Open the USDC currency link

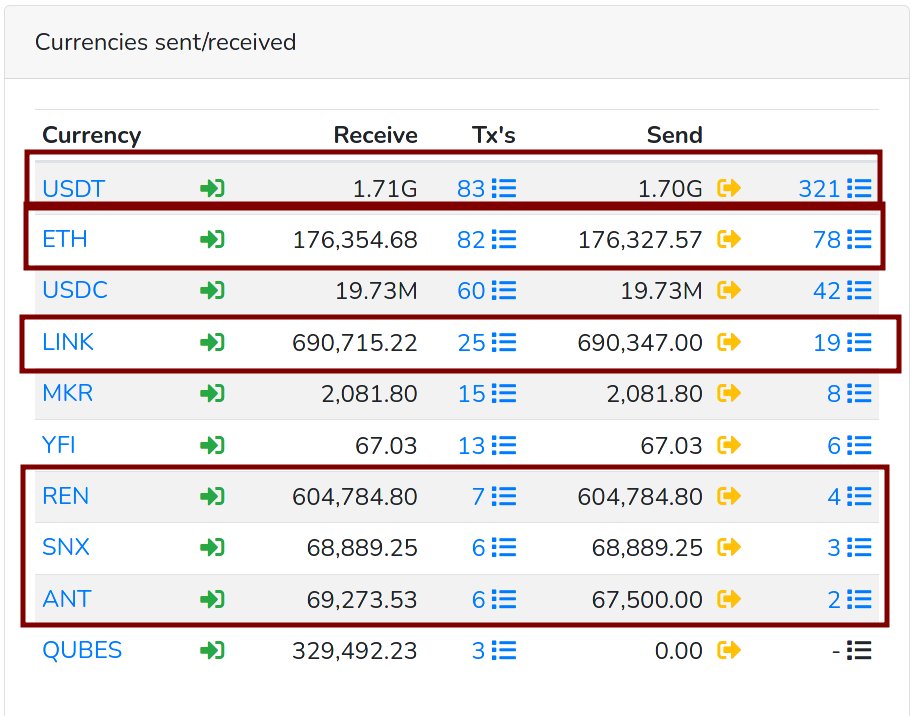click(x=75, y=290)
